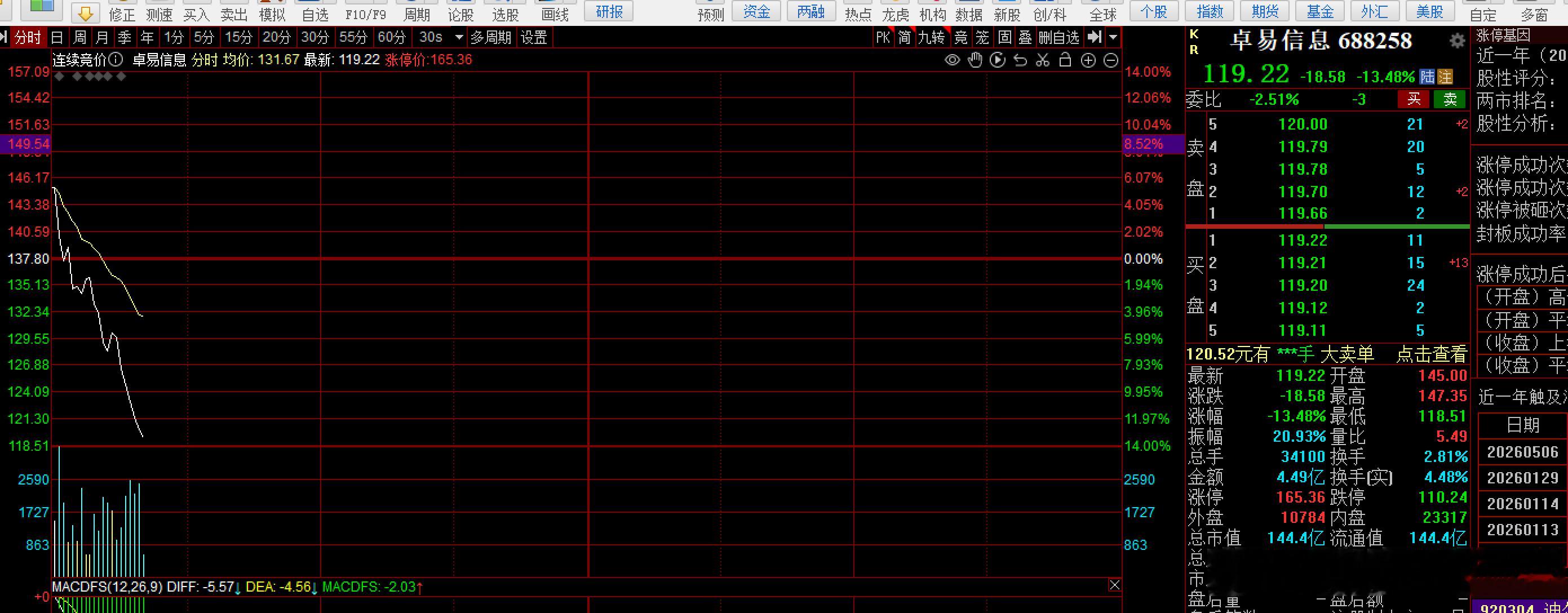Click info icon next to 连续竞价
1568x613 pixels.
pos(116,60)
